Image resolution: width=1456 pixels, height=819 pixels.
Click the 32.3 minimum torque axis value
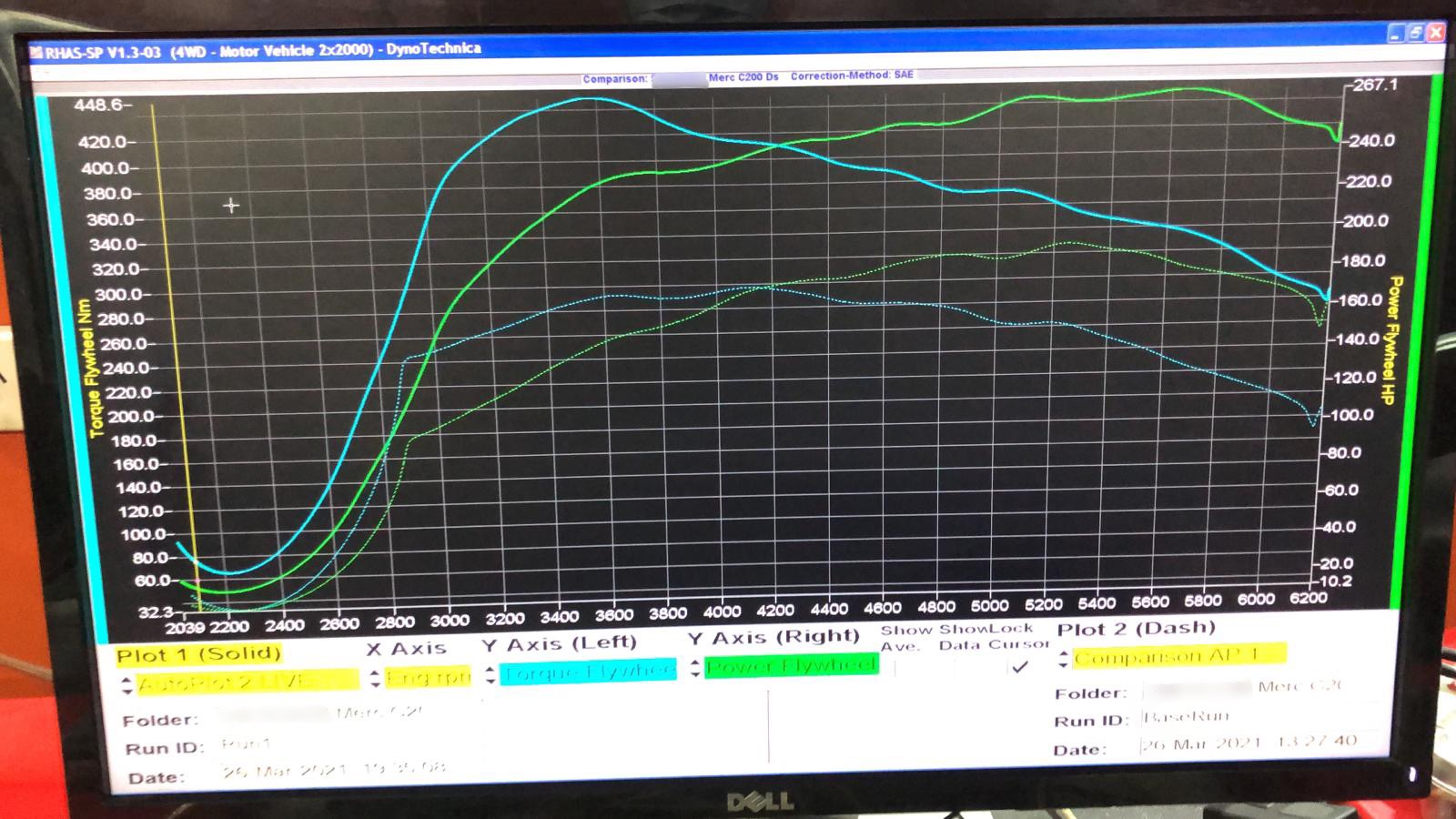[x=156, y=612]
